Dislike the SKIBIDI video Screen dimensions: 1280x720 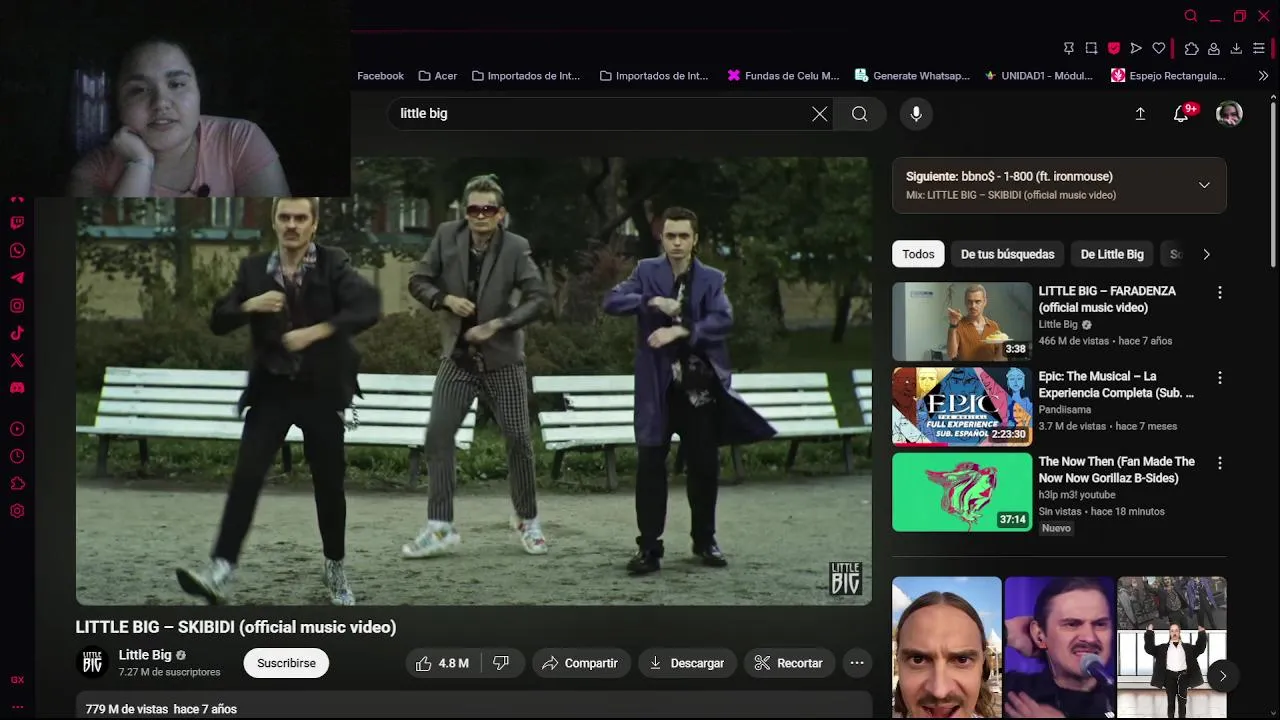pos(502,663)
